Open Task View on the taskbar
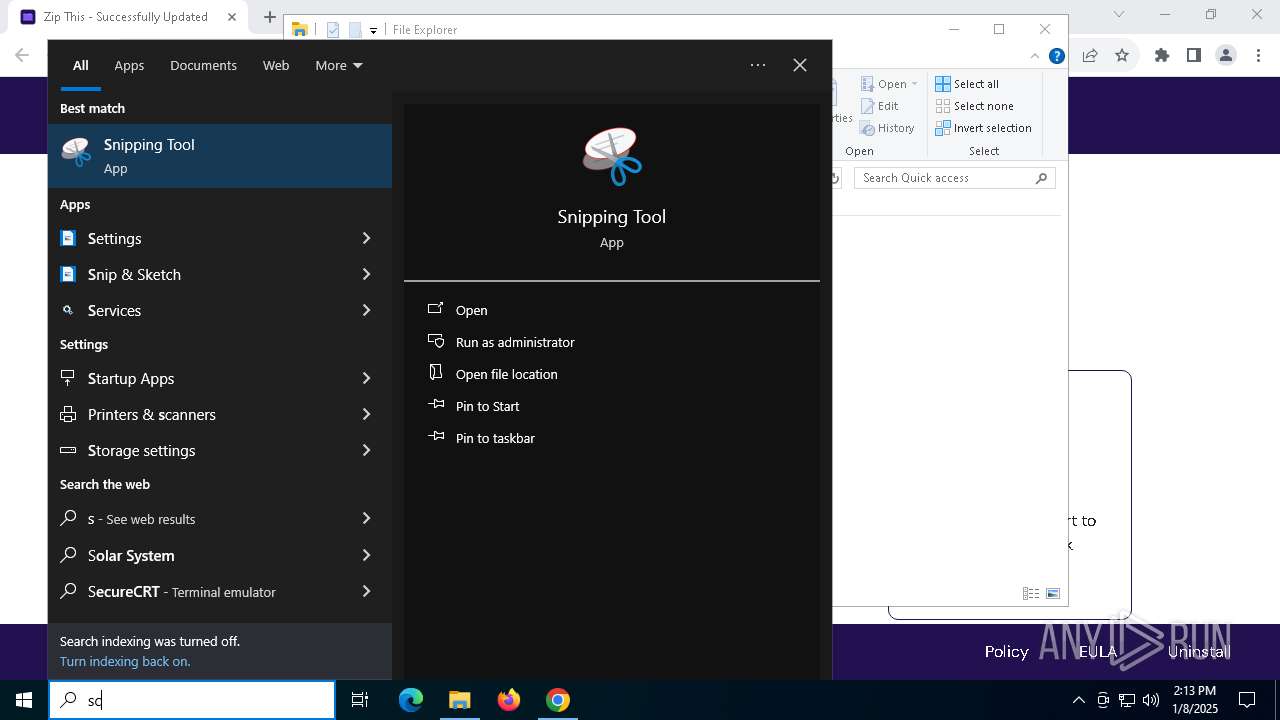 point(360,700)
